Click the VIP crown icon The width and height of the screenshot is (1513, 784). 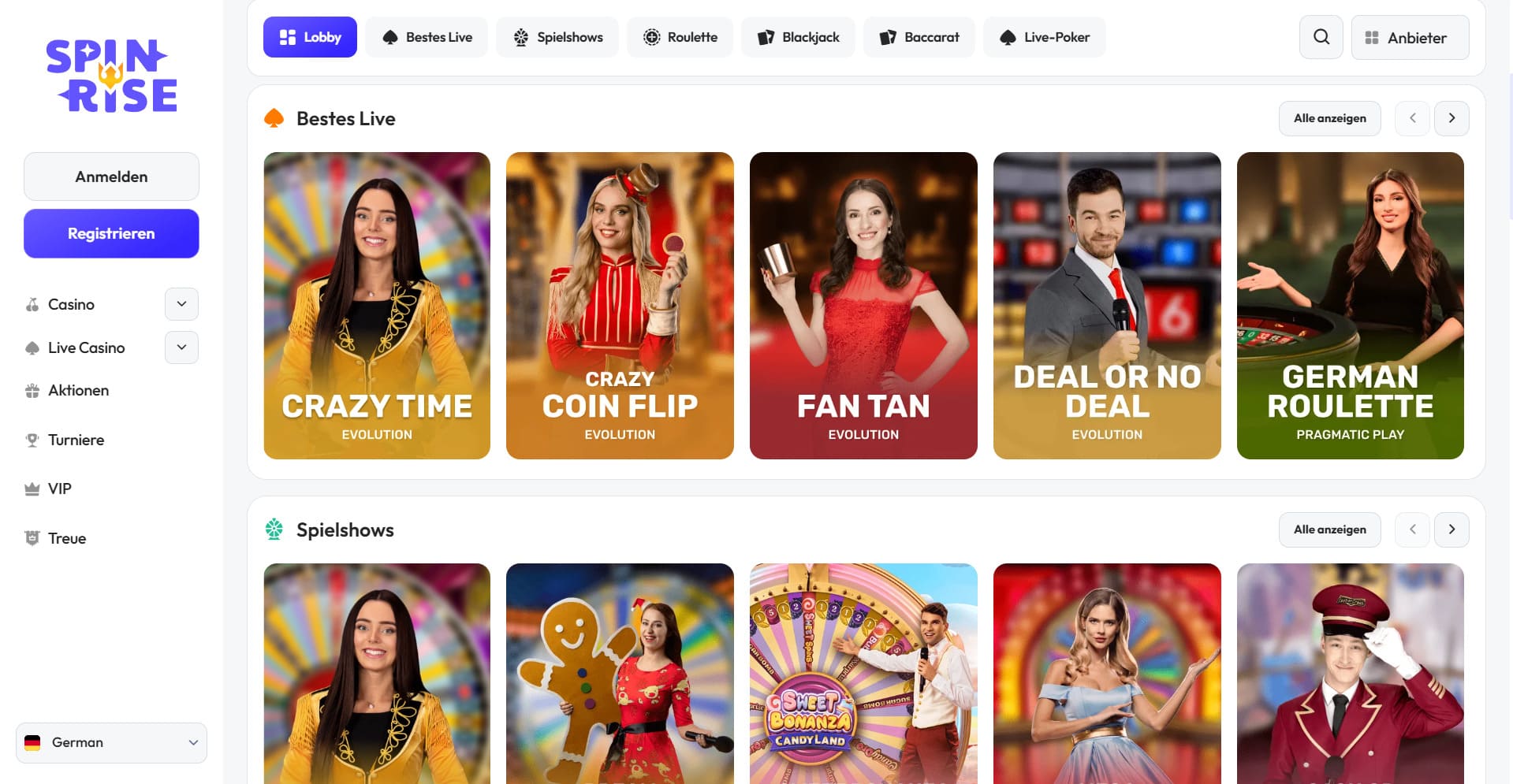click(32, 489)
